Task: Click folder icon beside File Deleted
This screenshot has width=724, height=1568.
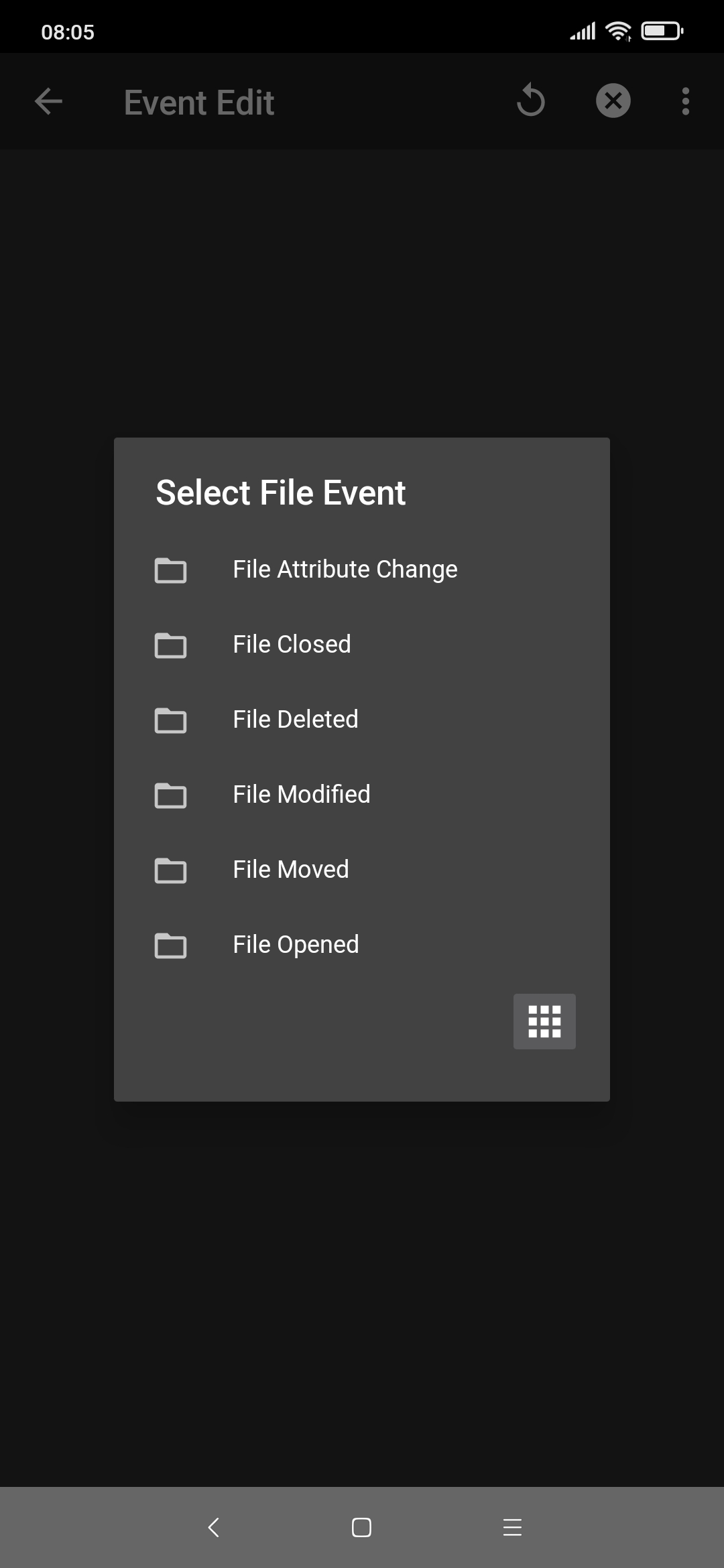Action: [x=170, y=720]
